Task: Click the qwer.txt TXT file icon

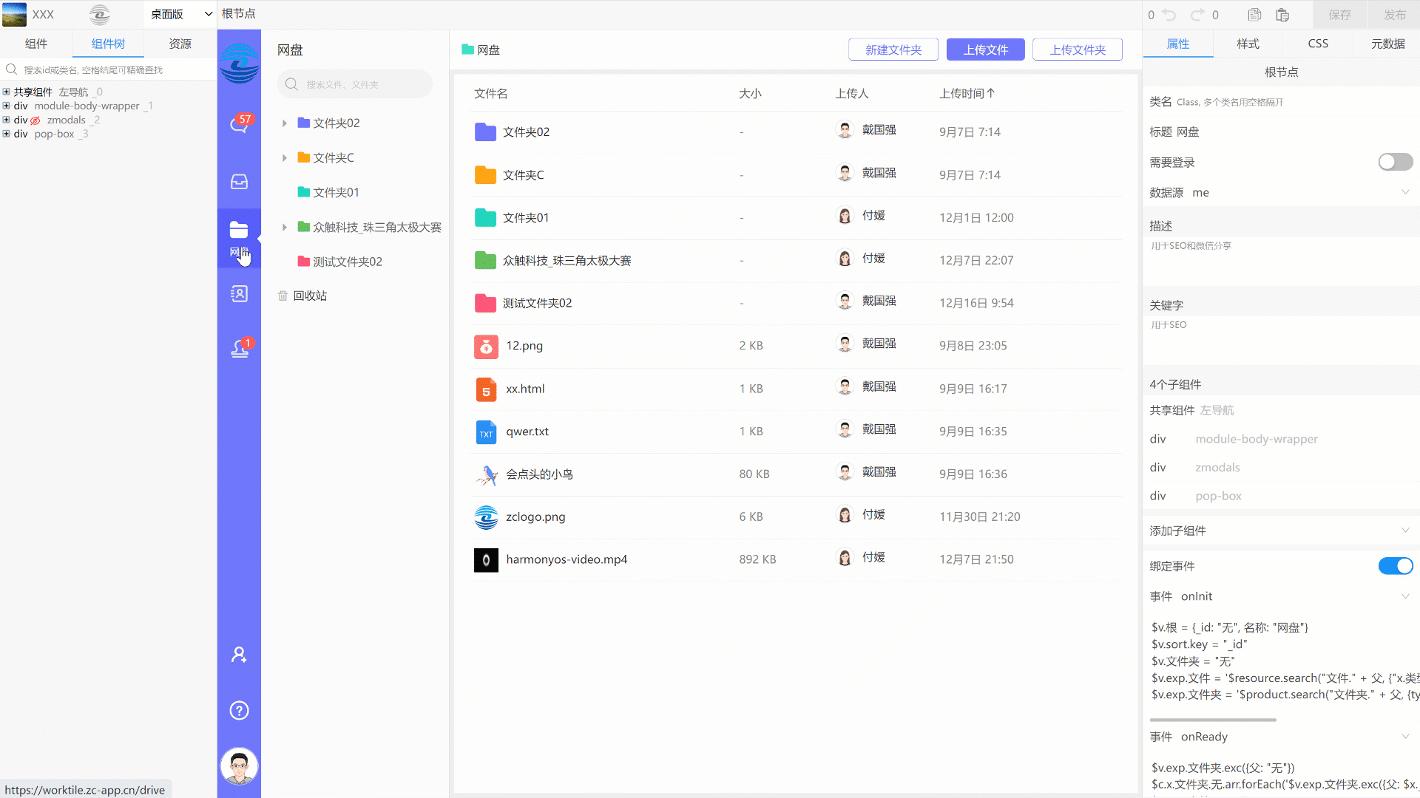Action: (486, 432)
